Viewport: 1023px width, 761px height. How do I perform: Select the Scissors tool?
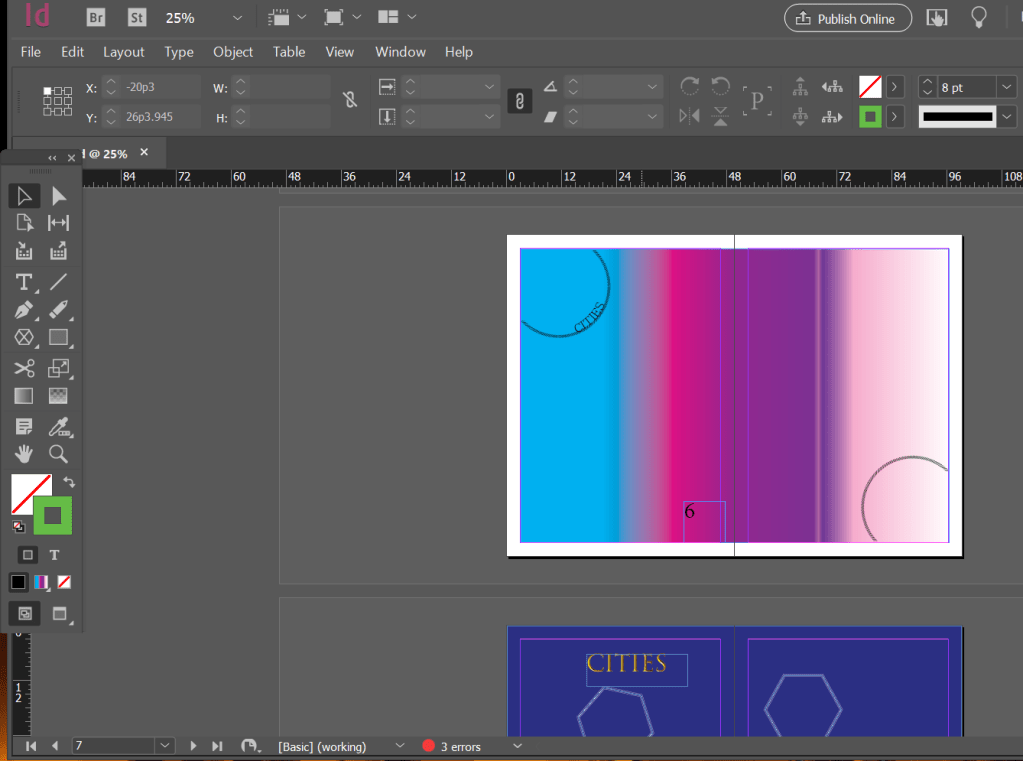(24, 369)
